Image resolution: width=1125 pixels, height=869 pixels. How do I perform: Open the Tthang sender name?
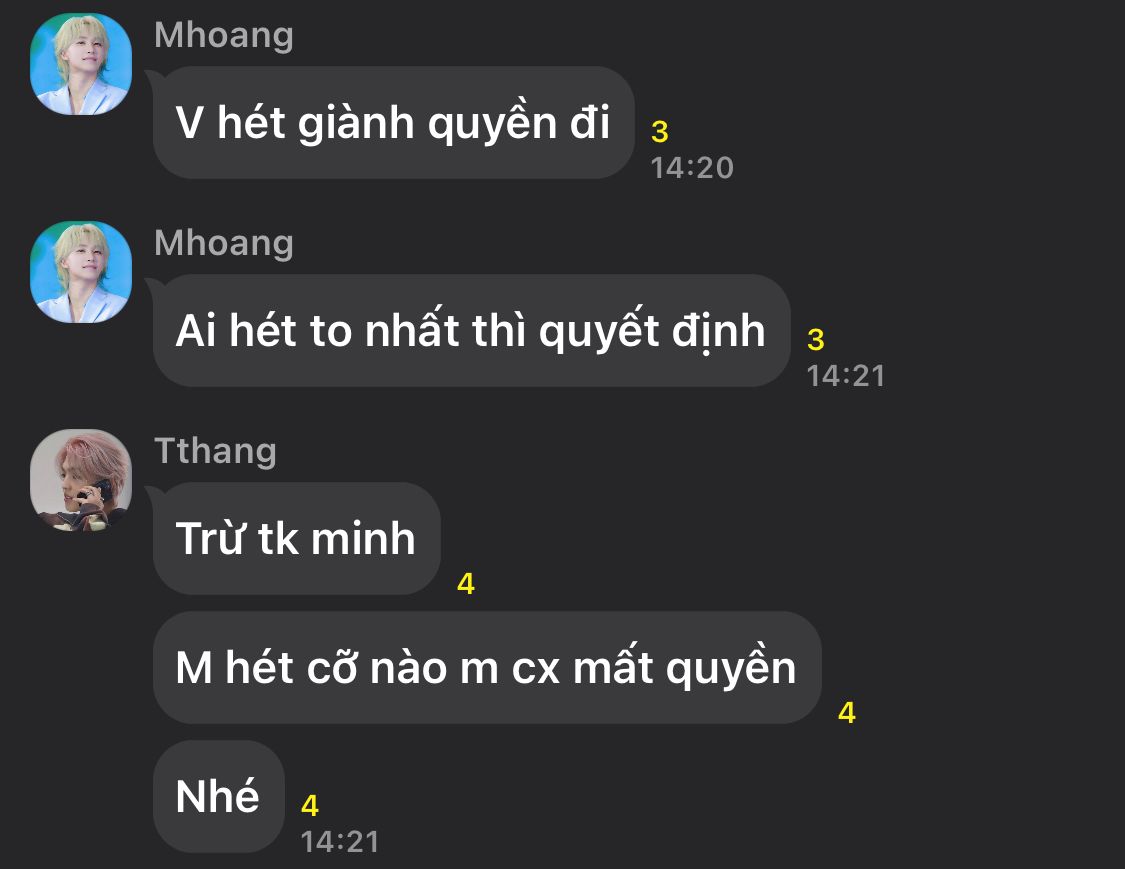point(215,452)
